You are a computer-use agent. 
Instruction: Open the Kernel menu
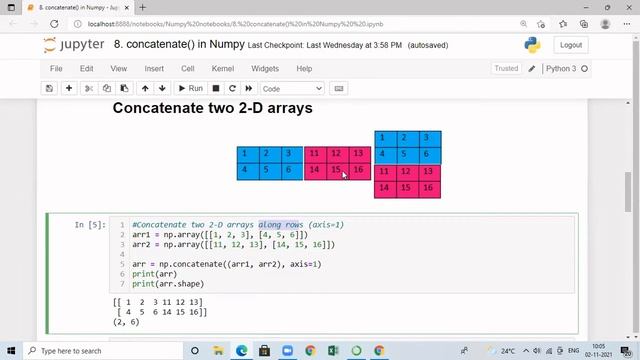[222, 69]
